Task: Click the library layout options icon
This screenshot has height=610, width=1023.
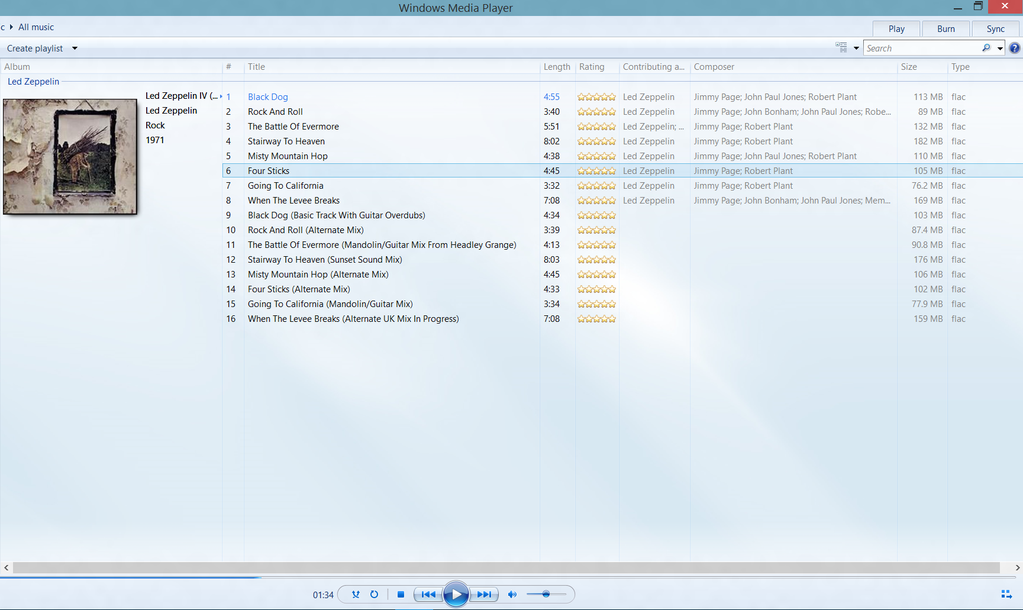Action: 840,46
